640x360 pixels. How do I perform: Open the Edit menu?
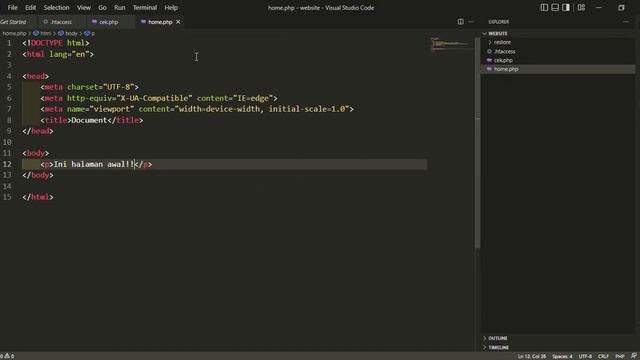pos(30,7)
